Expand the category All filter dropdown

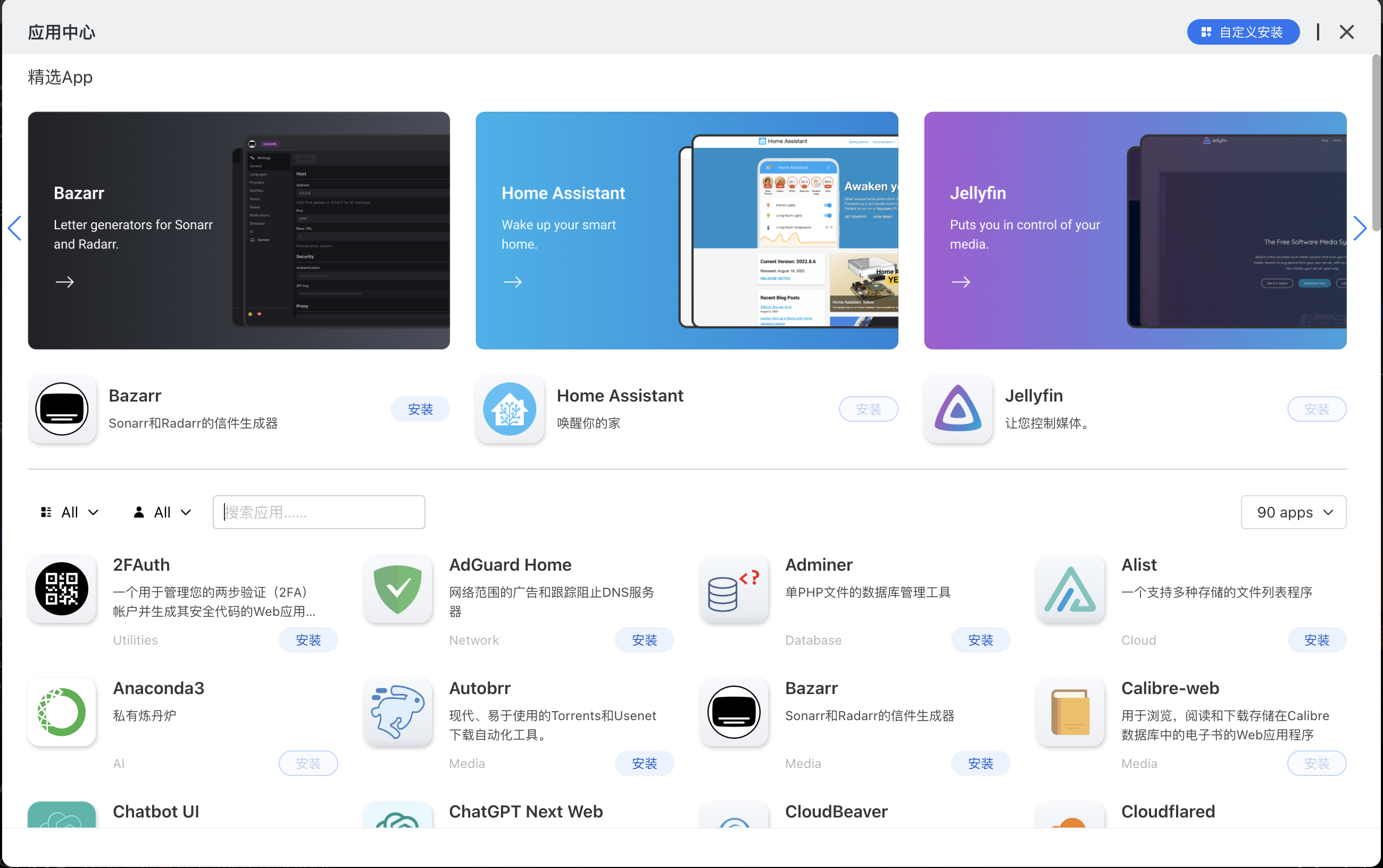70,512
